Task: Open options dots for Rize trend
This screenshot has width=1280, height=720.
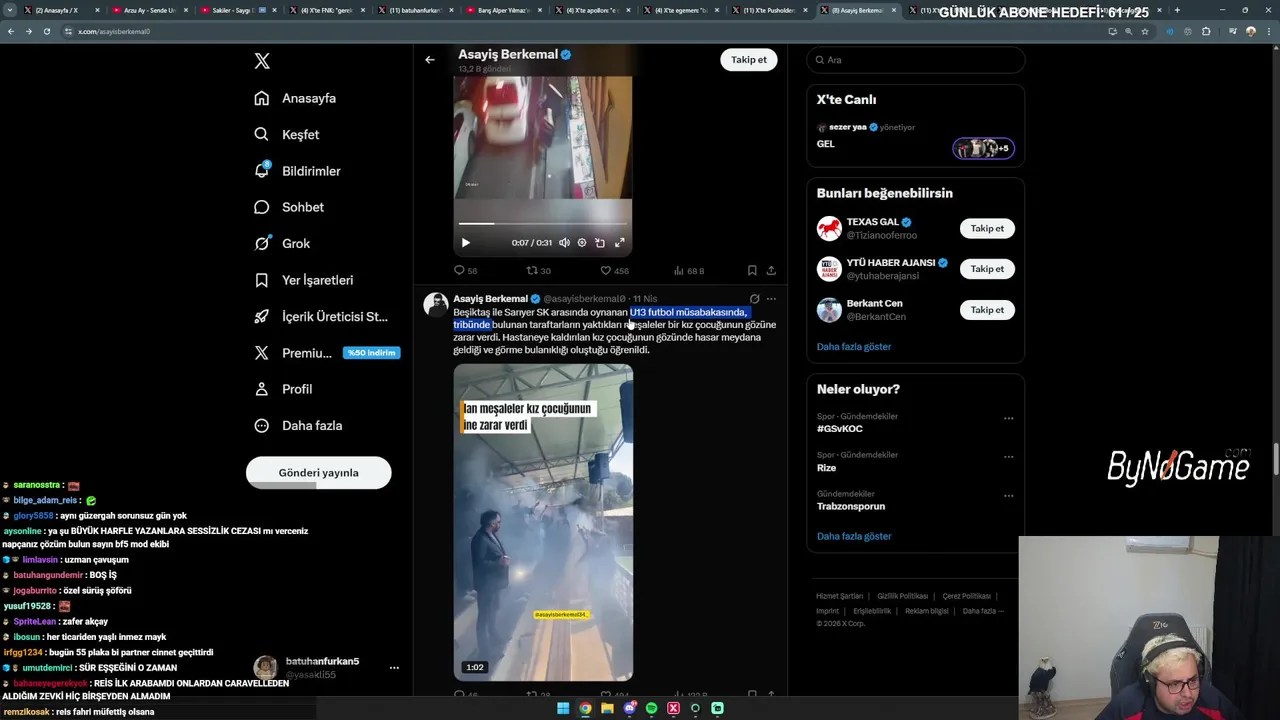Action: 1008,457
